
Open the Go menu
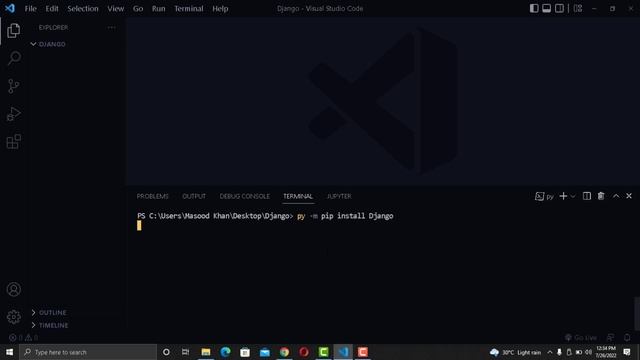point(138,9)
